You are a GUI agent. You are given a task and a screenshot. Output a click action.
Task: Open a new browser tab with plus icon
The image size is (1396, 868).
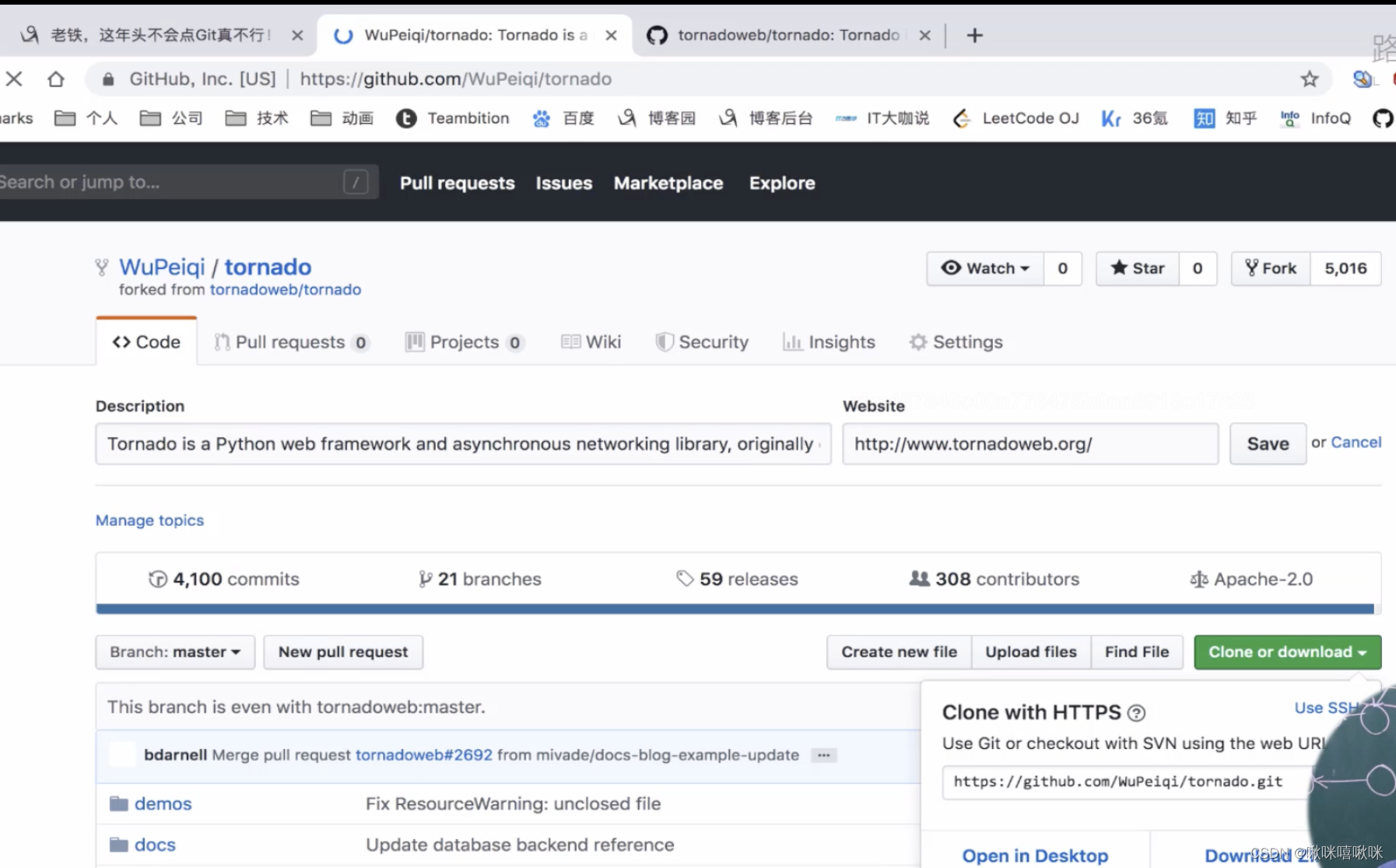click(974, 35)
